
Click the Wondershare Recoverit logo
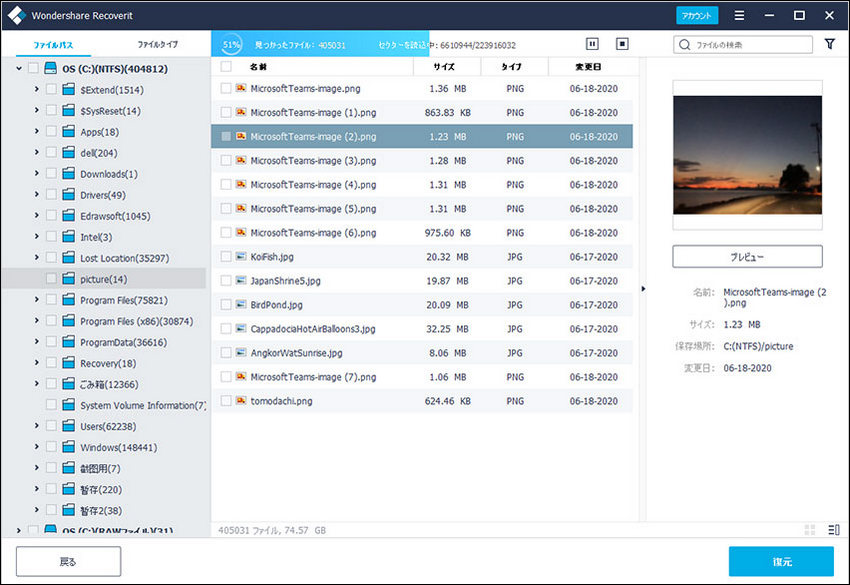[x=17, y=15]
